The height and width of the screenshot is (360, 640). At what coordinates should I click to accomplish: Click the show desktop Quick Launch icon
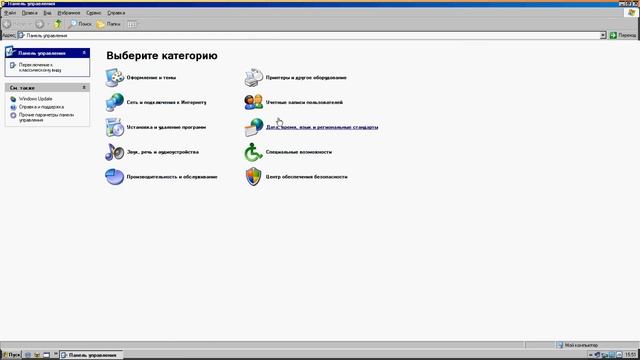(x=47, y=355)
